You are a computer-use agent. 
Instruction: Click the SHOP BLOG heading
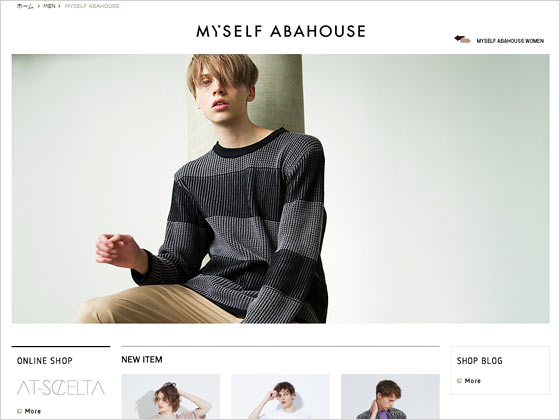(x=480, y=361)
